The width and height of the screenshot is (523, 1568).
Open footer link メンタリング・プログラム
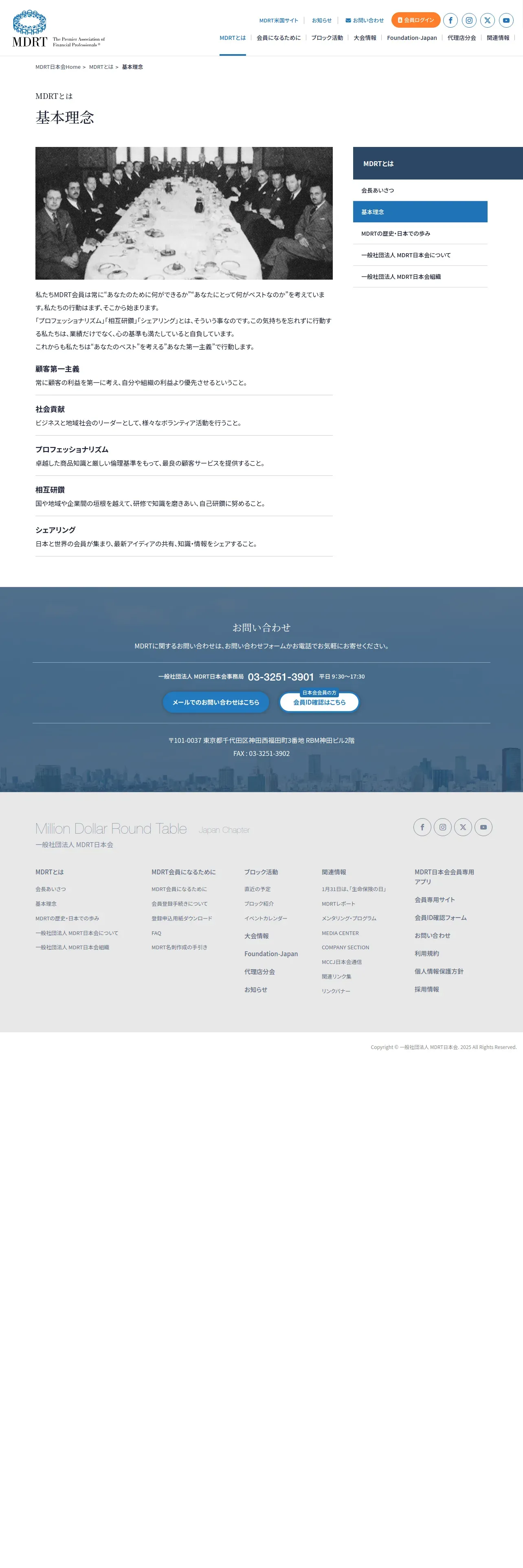point(349,918)
